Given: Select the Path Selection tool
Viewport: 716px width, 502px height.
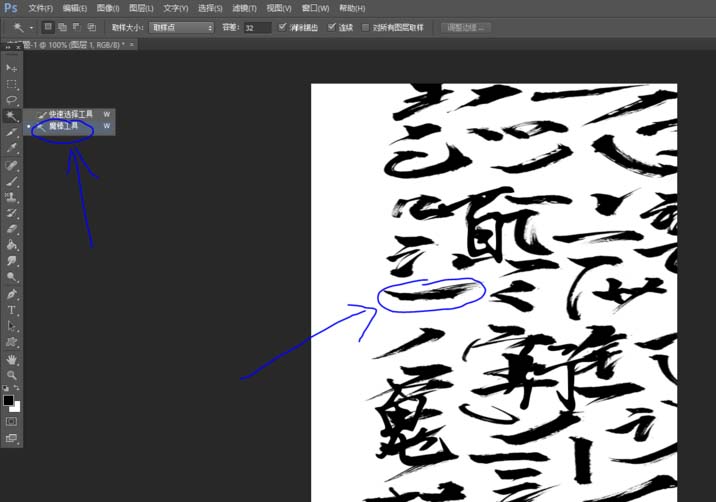Looking at the screenshot, I should tap(11, 326).
